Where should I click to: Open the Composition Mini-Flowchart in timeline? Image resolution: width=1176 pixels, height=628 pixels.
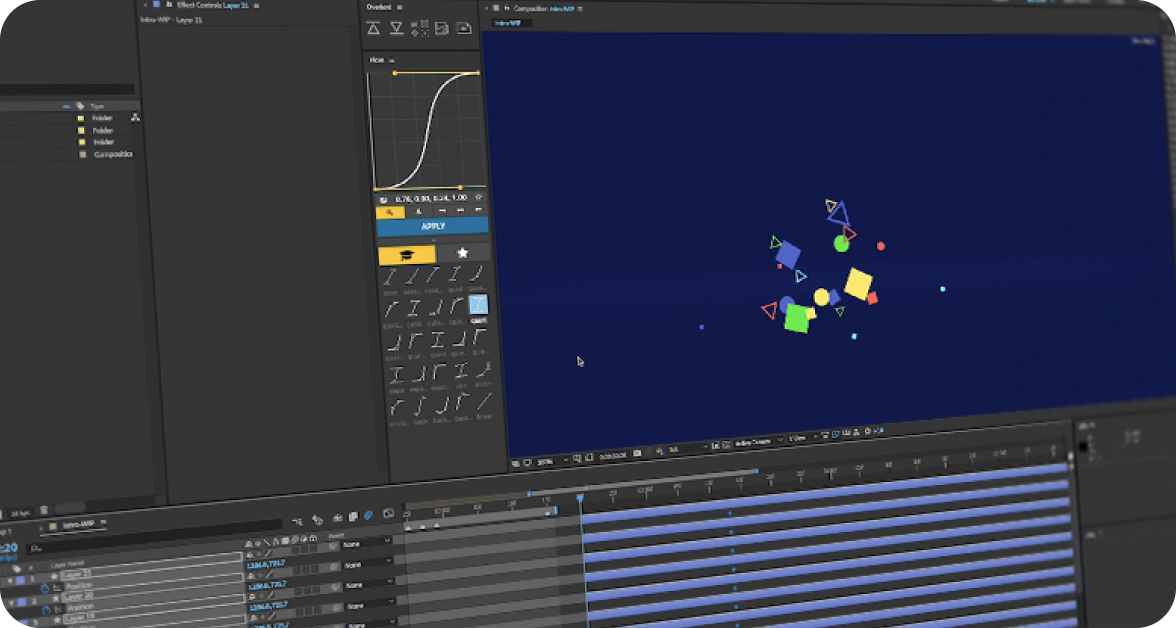(x=297, y=521)
